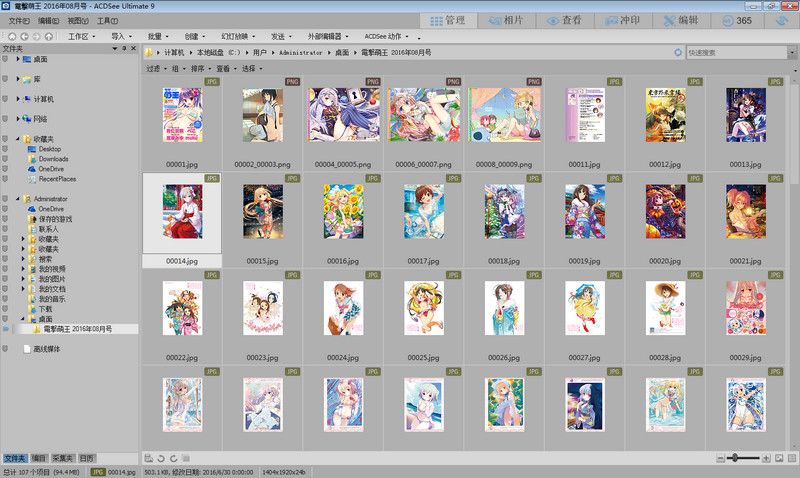This screenshot has width=800, height=478.
Task: Select thumbnail 00006_00007.png
Action: pyautogui.click(x=423, y=123)
